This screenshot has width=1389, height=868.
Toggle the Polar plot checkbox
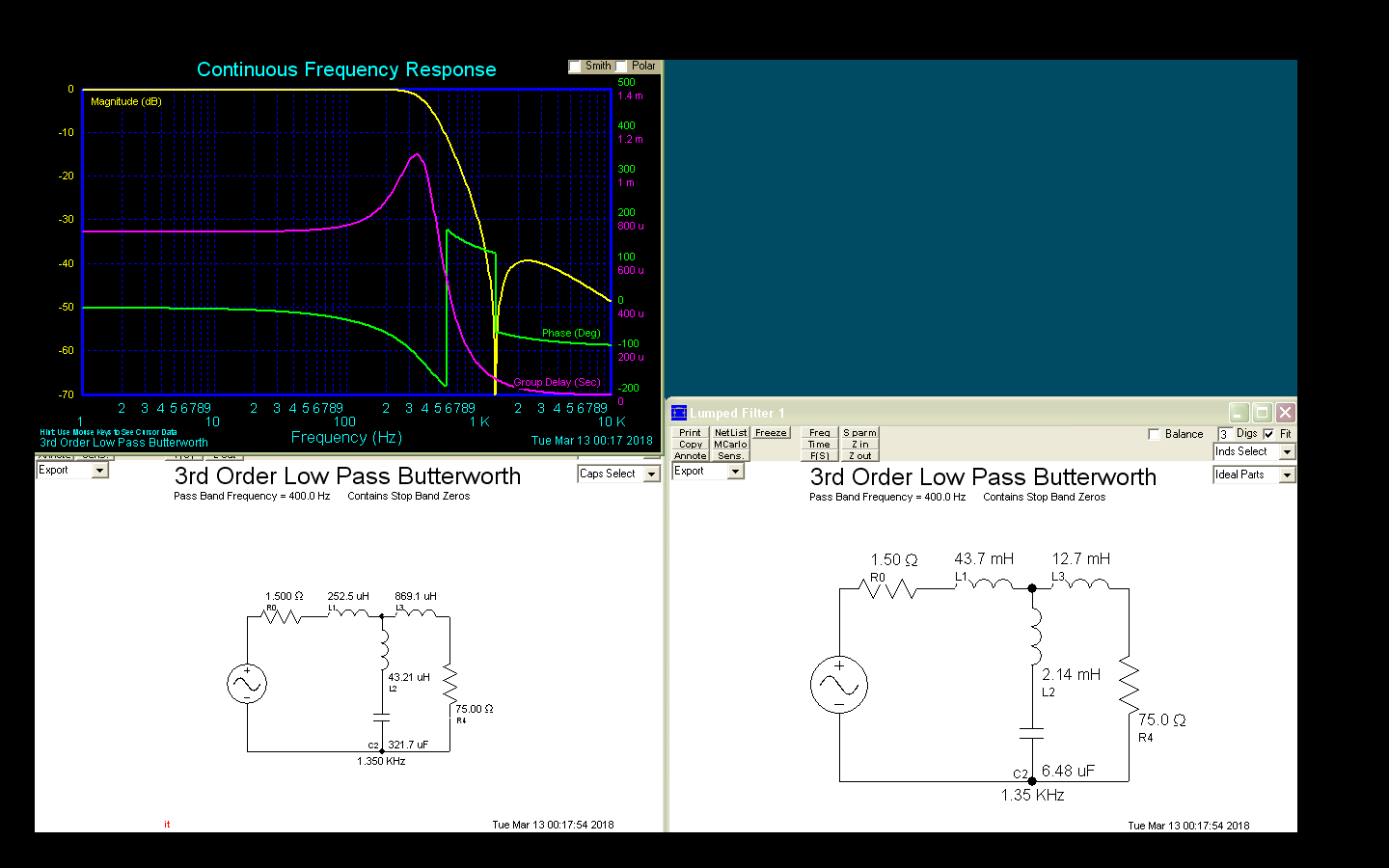tap(622, 67)
